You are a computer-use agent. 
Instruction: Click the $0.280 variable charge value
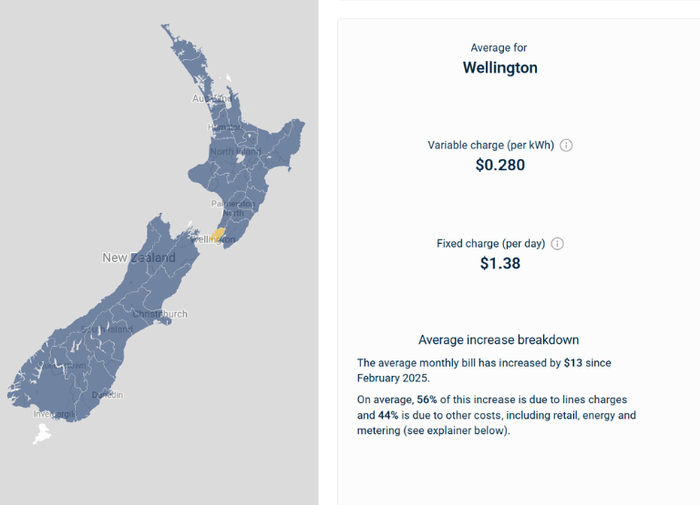[x=500, y=165]
